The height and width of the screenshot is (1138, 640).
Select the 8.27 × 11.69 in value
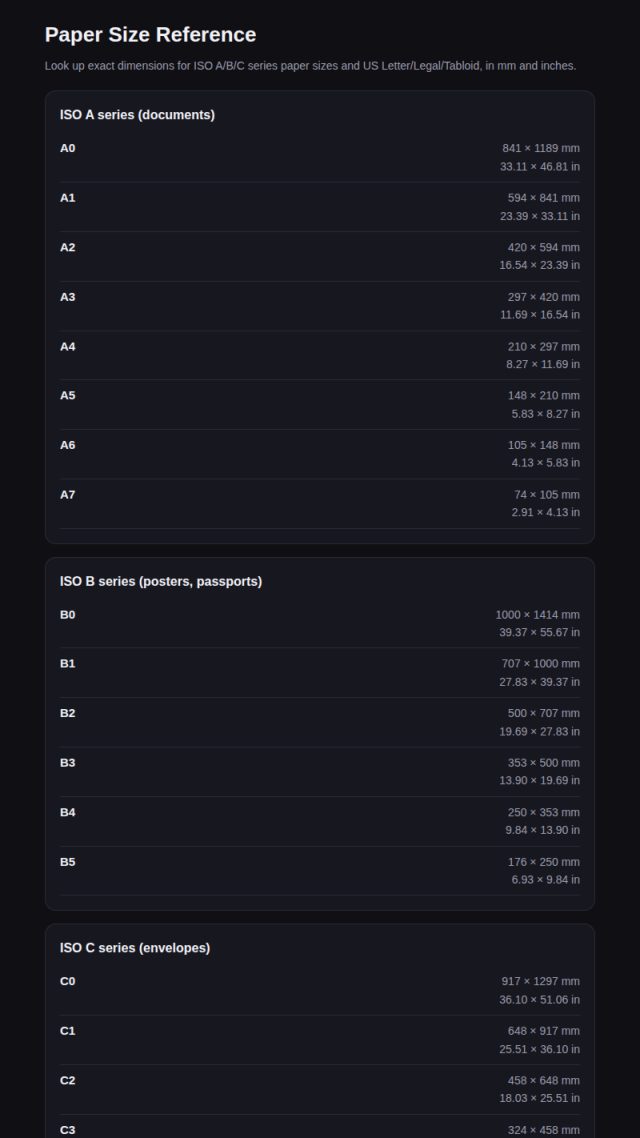pos(543,364)
